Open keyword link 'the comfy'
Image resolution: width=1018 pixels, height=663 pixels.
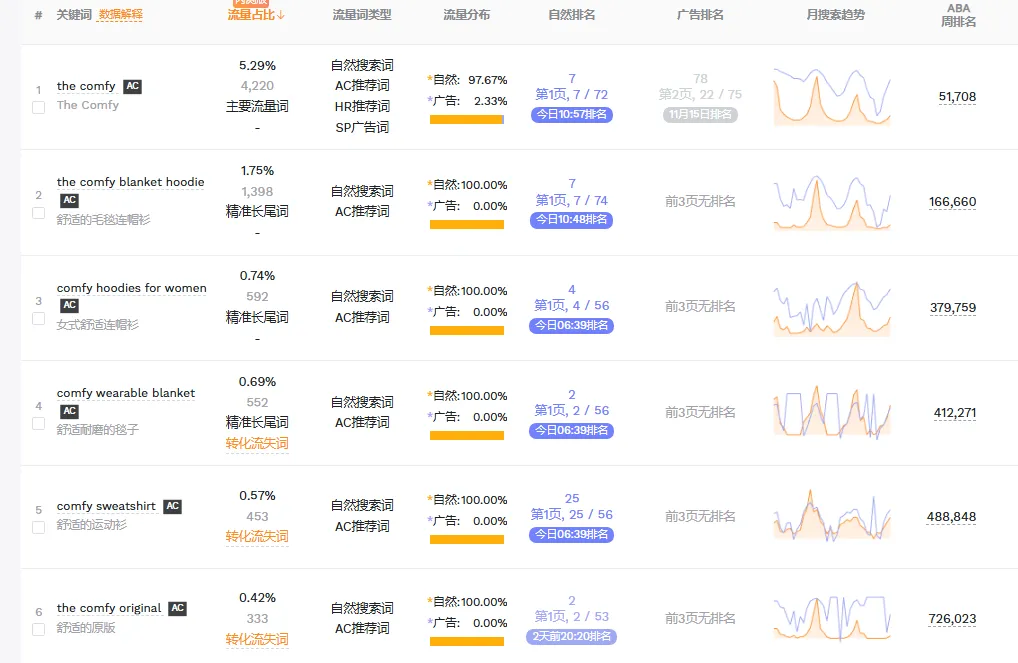click(86, 86)
